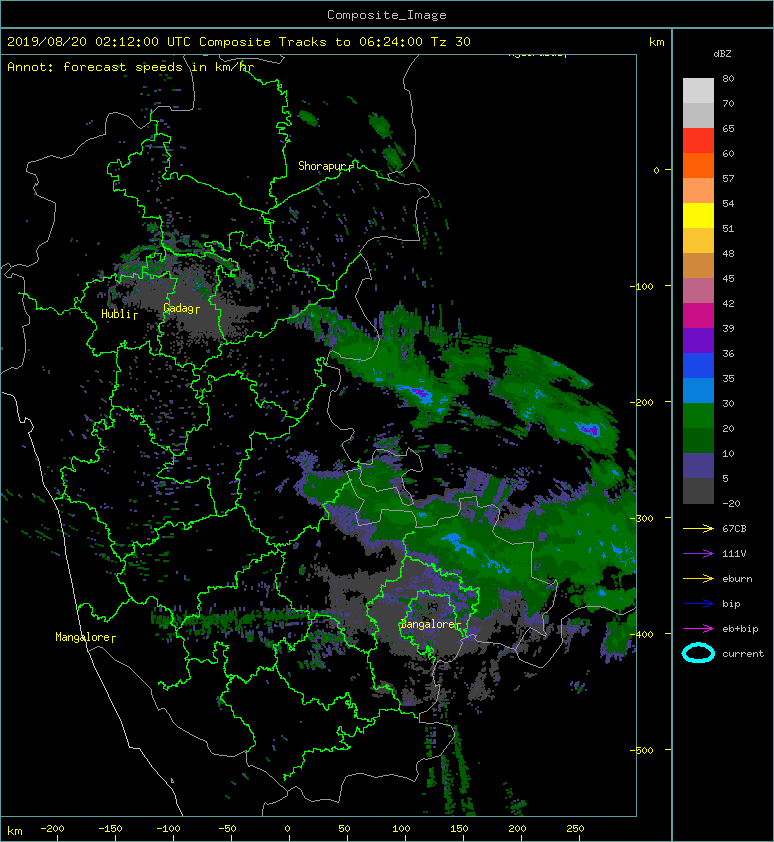Click the 2019/08/20 02:12:00 UTC timestamp line
The width and height of the screenshot is (774, 842).
(238, 42)
